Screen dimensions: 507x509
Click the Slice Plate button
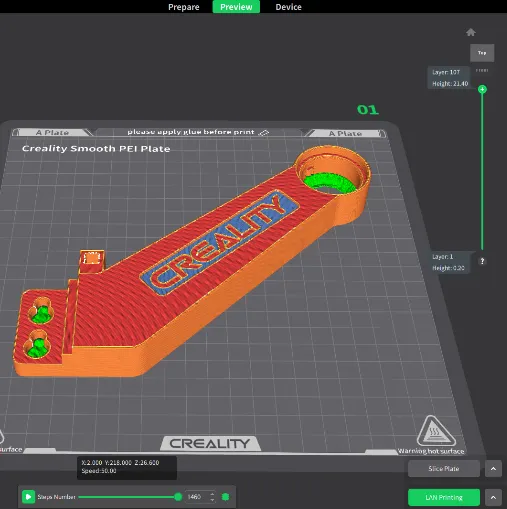[x=444, y=469]
